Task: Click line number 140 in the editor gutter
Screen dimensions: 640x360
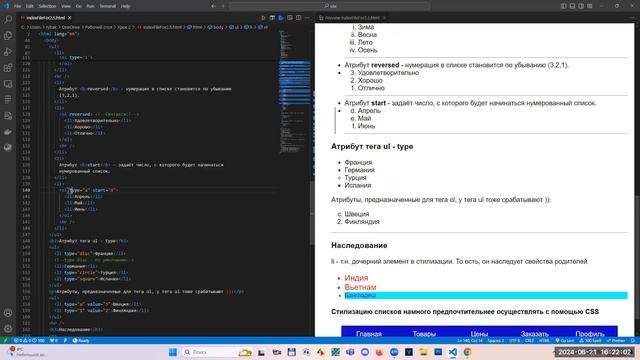Action: (x=27, y=190)
